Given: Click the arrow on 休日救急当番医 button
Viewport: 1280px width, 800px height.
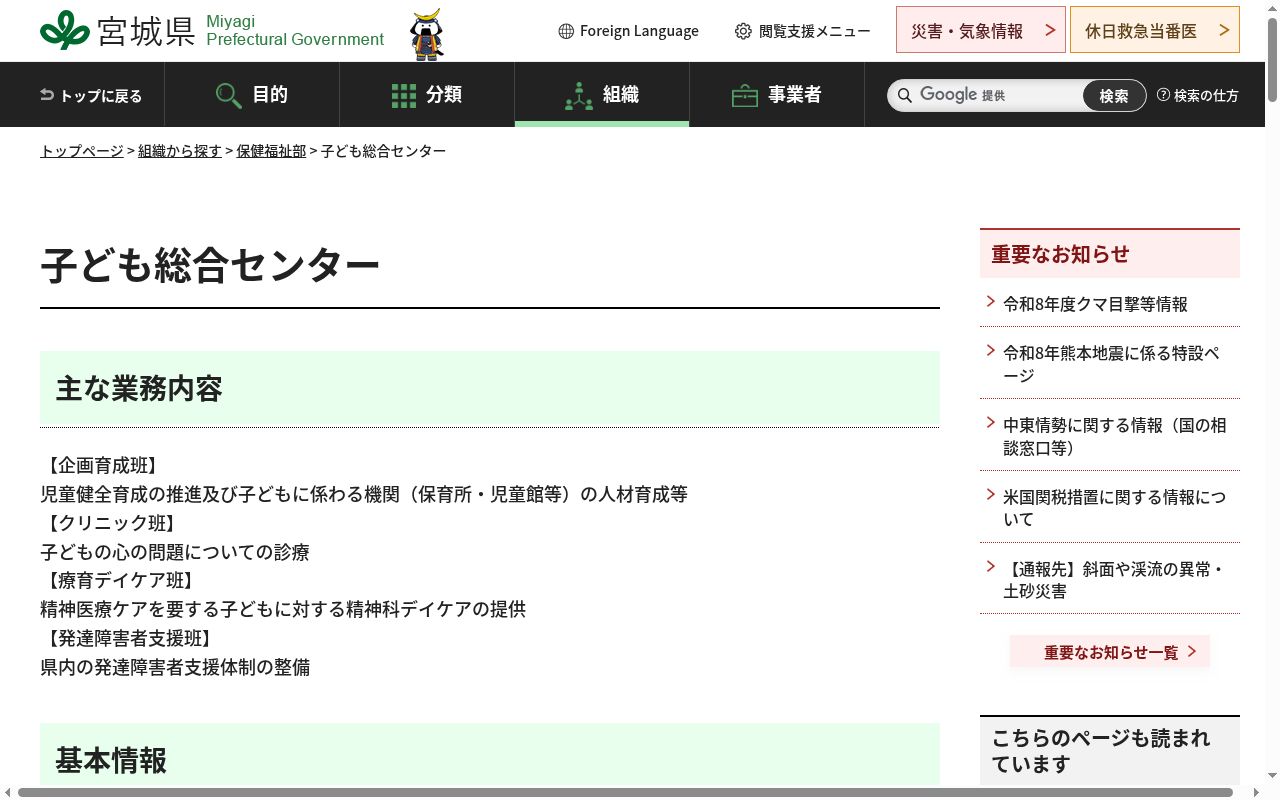Looking at the screenshot, I should [x=1224, y=30].
